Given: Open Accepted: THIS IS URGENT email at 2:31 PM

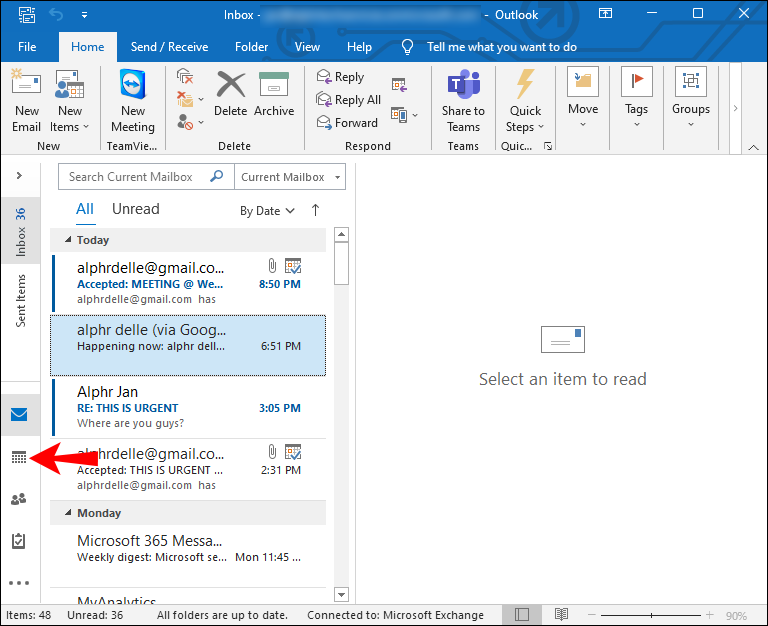Looking at the screenshot, I should pos(188,469).
